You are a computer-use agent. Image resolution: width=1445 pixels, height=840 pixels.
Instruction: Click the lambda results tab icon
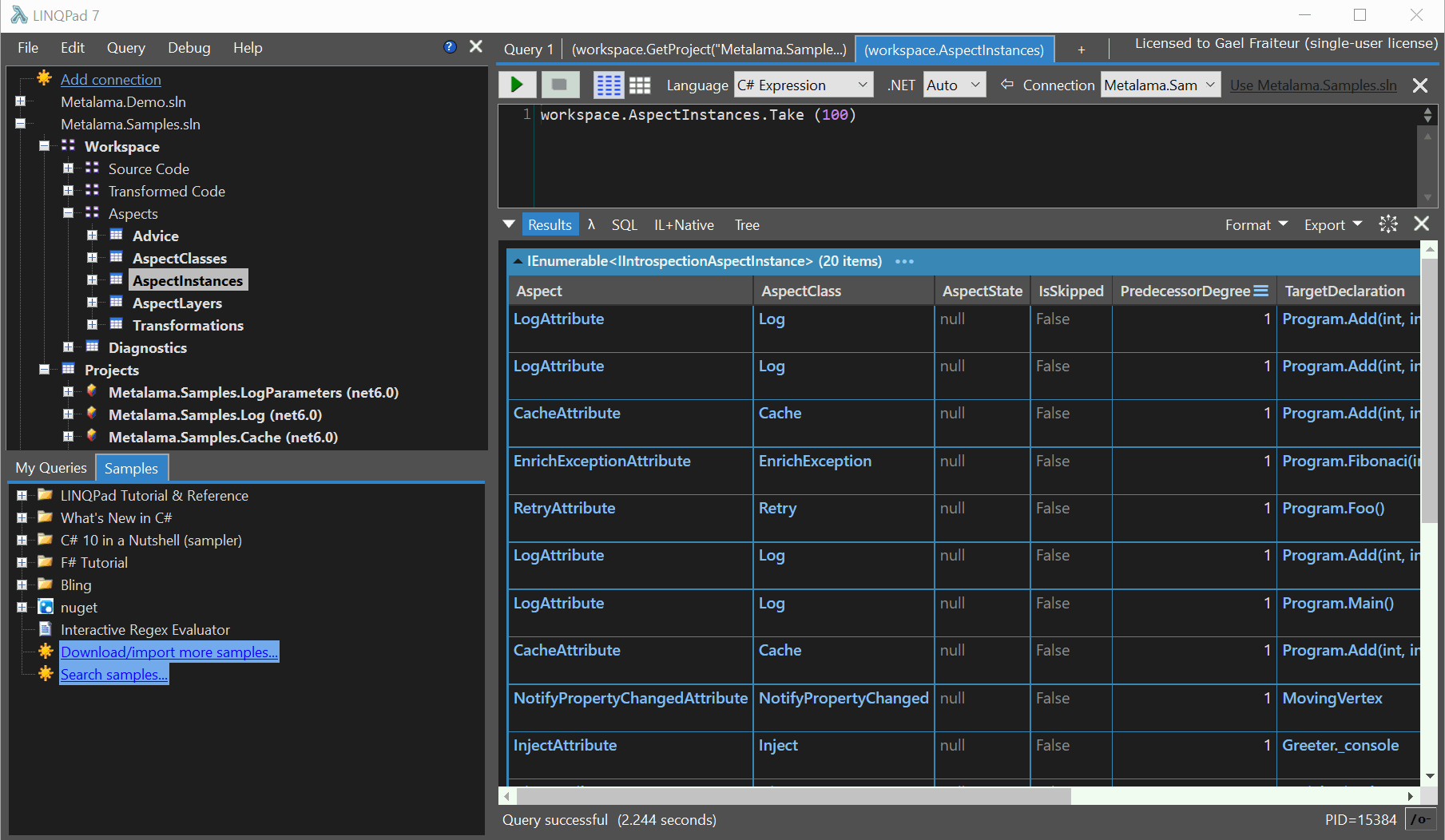point(591,225)
